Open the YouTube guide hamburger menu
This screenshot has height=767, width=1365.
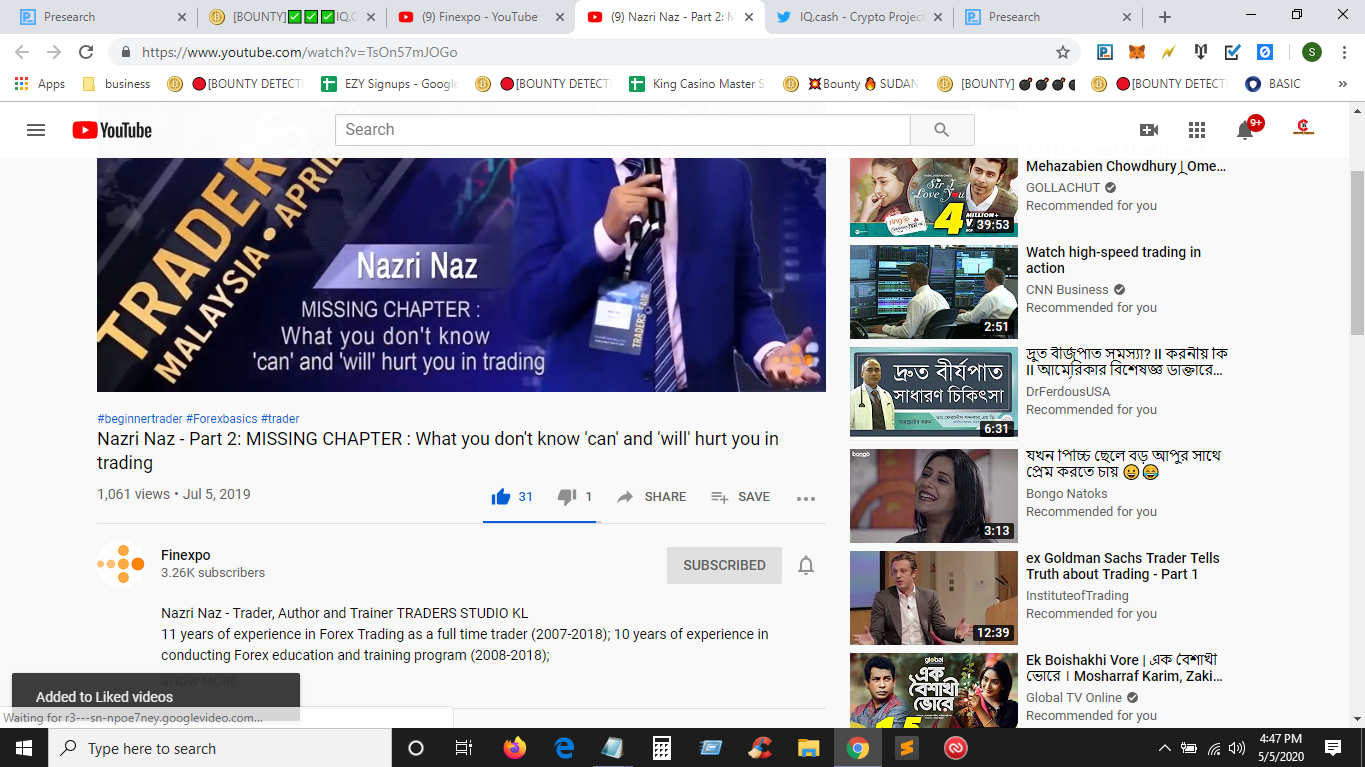[36, 130]
